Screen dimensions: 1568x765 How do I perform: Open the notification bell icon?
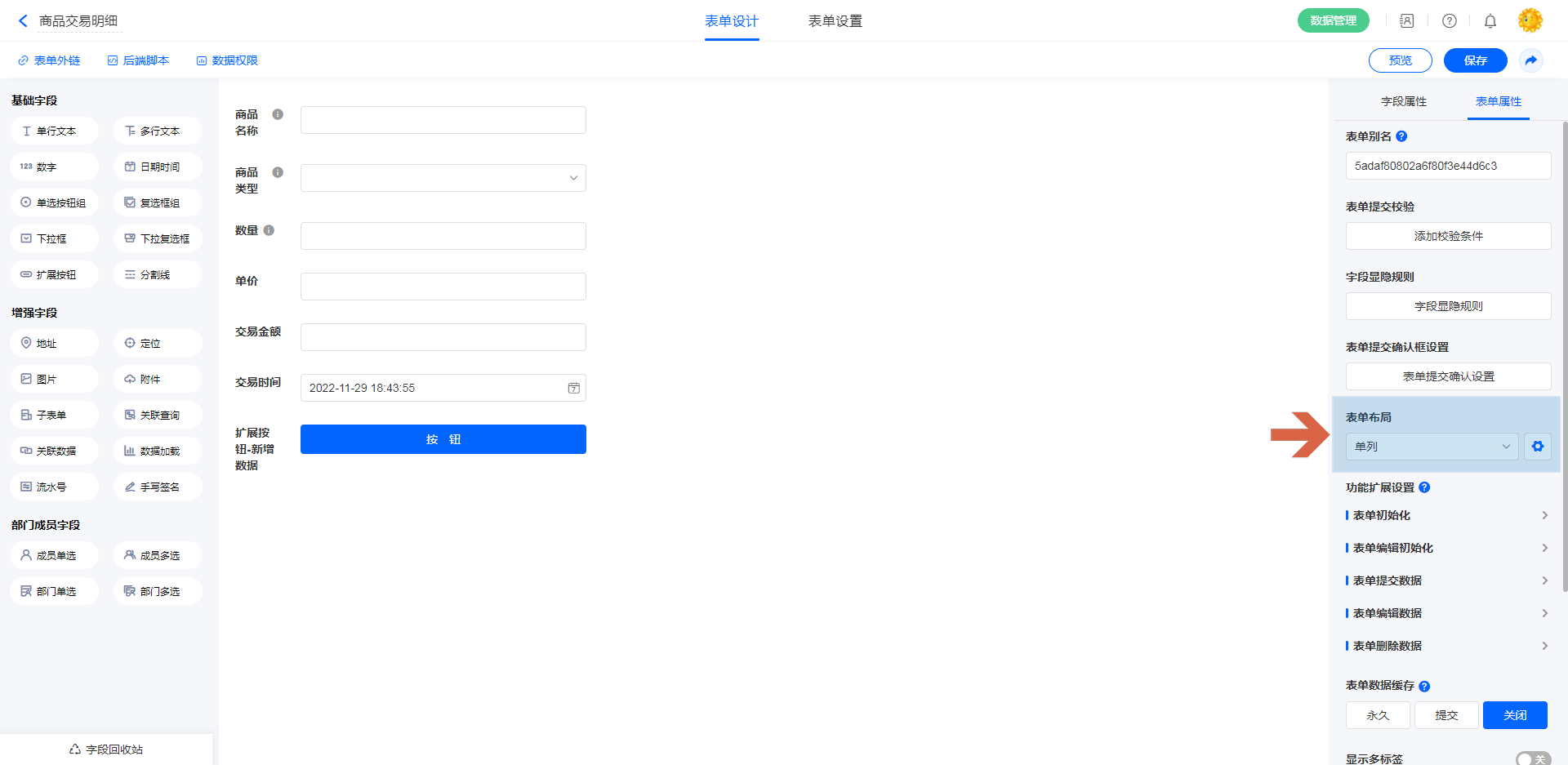[x=1490, y=21]
